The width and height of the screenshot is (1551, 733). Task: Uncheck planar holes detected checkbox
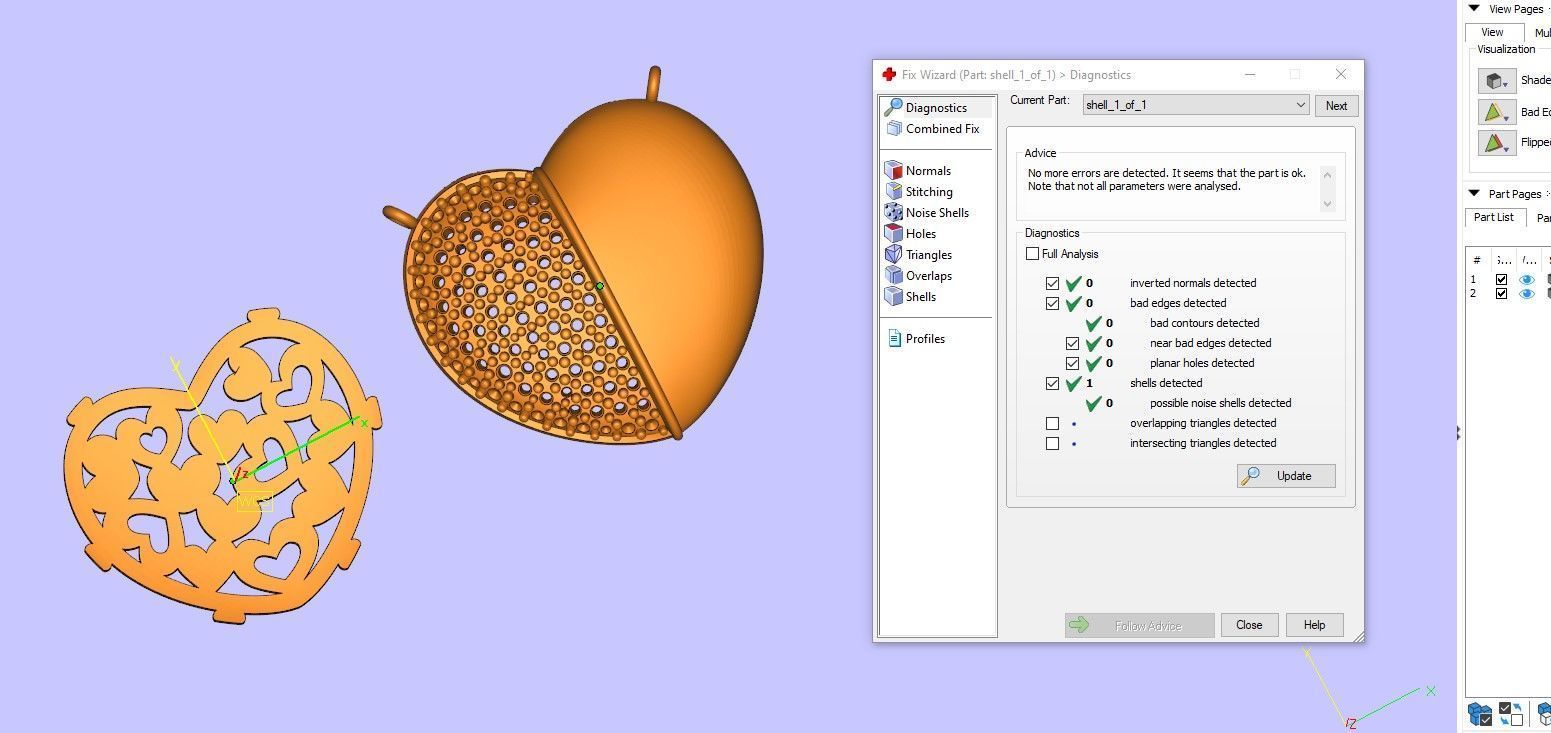coord(1072,363)
